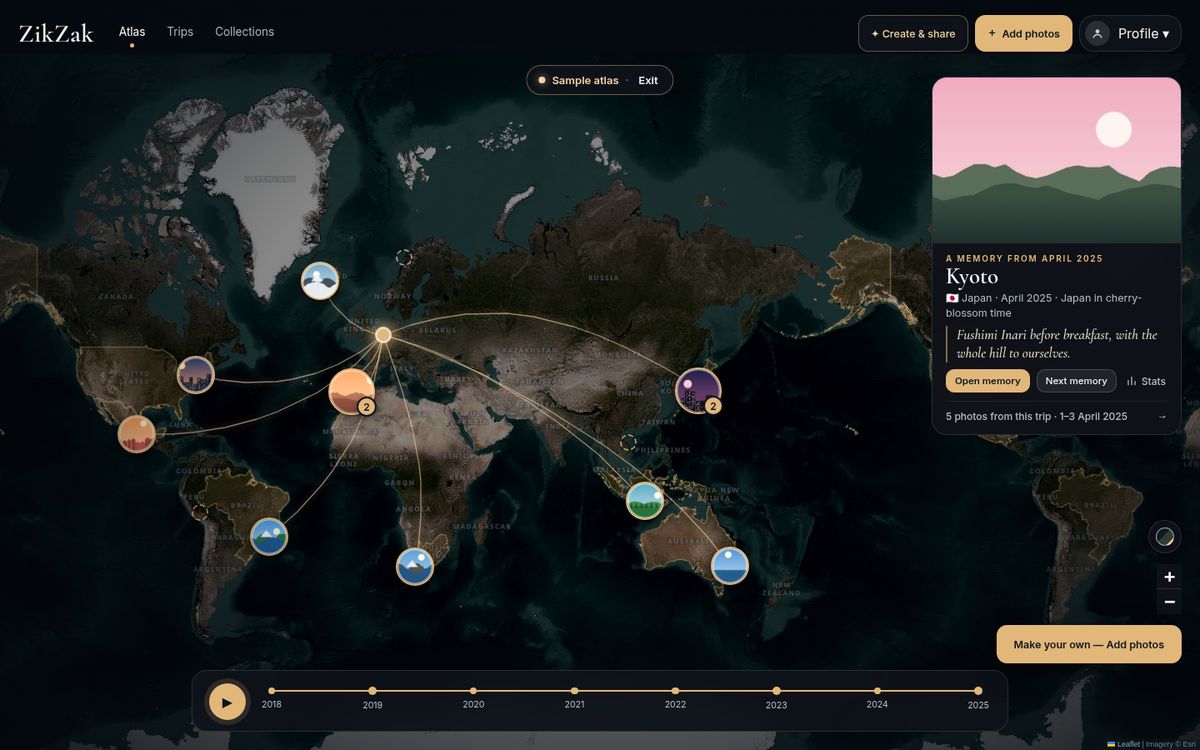Open the USA city skyline photo marker
This screenshot has width=1200, height=750.
(x=196, y=375)
